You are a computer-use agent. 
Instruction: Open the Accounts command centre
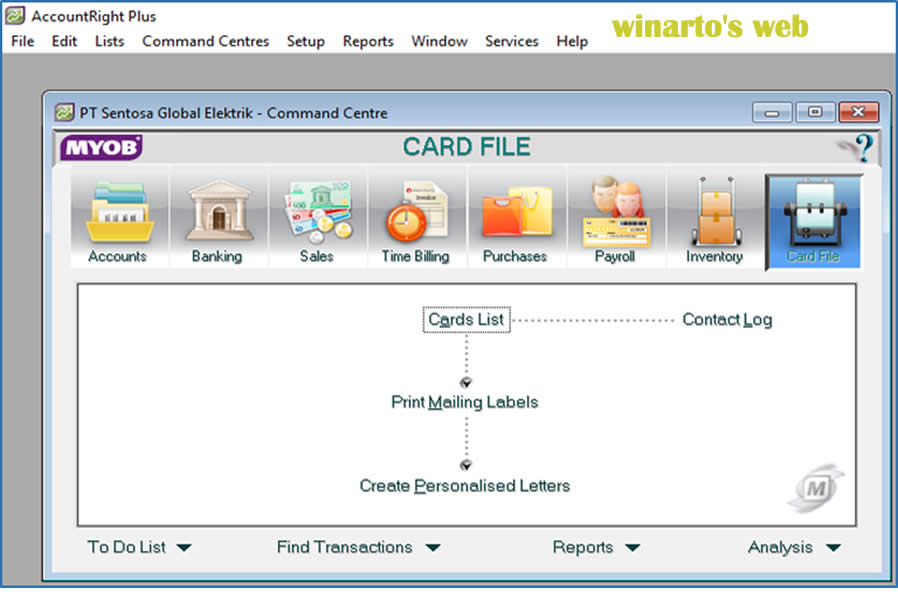[x=118, y=215]
